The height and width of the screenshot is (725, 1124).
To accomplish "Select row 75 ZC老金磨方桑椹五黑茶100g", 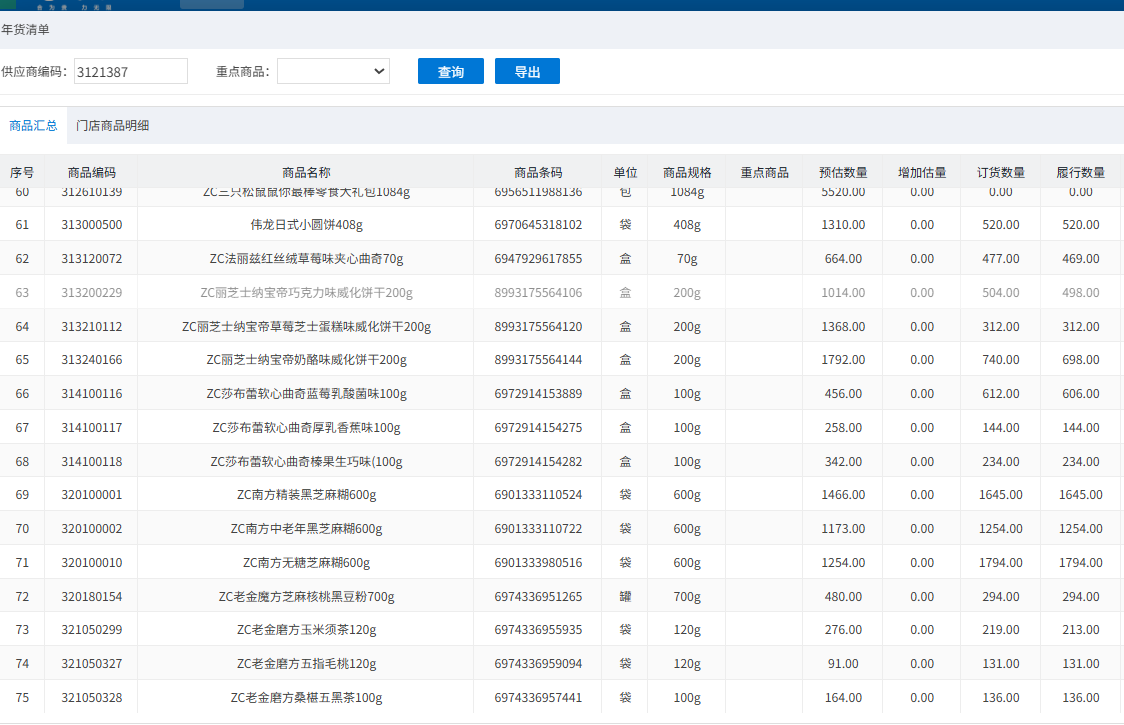I will tap(306, 698).
